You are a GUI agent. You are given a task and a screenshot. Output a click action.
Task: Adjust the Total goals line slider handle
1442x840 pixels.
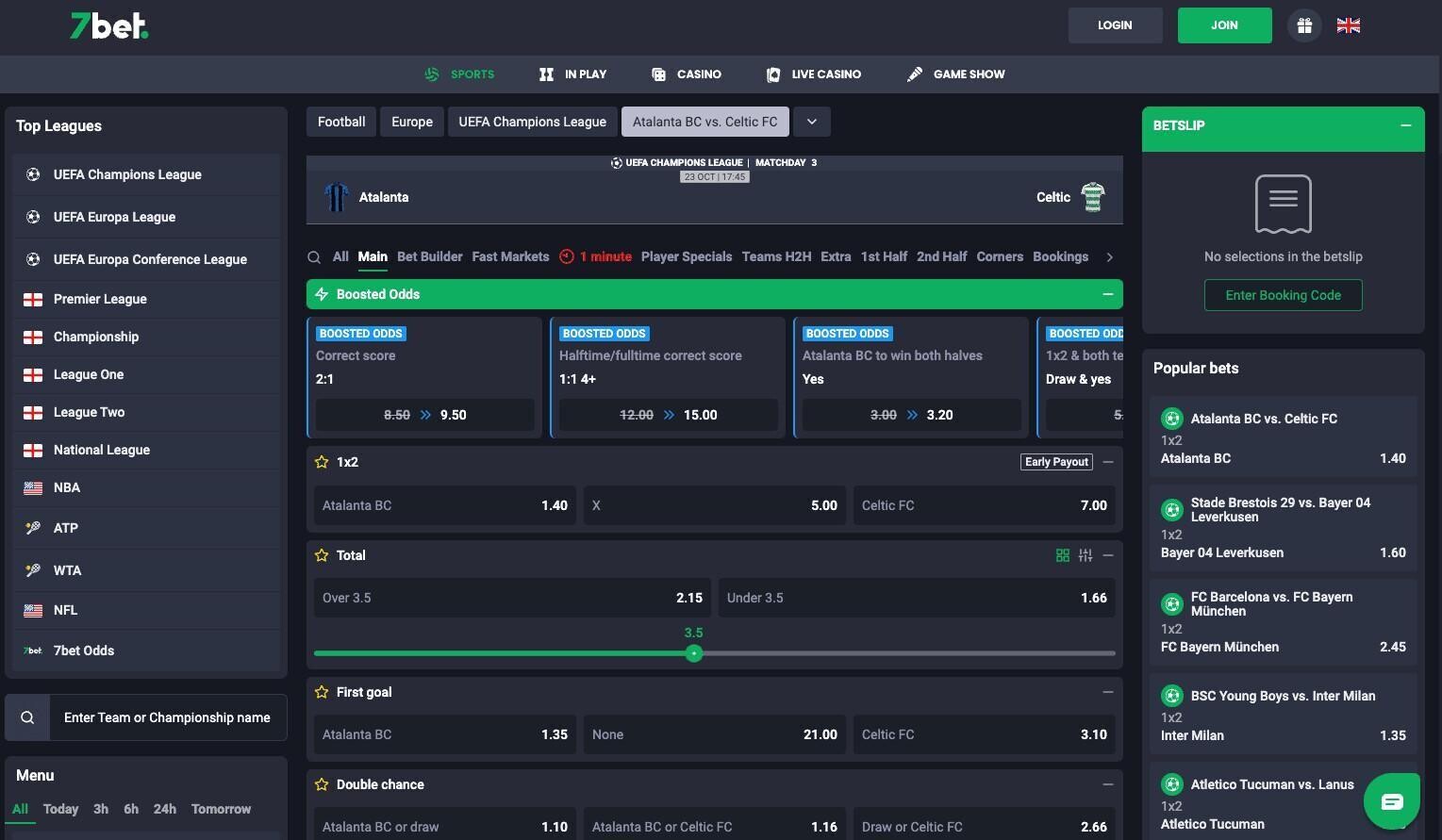click(694, 653)
